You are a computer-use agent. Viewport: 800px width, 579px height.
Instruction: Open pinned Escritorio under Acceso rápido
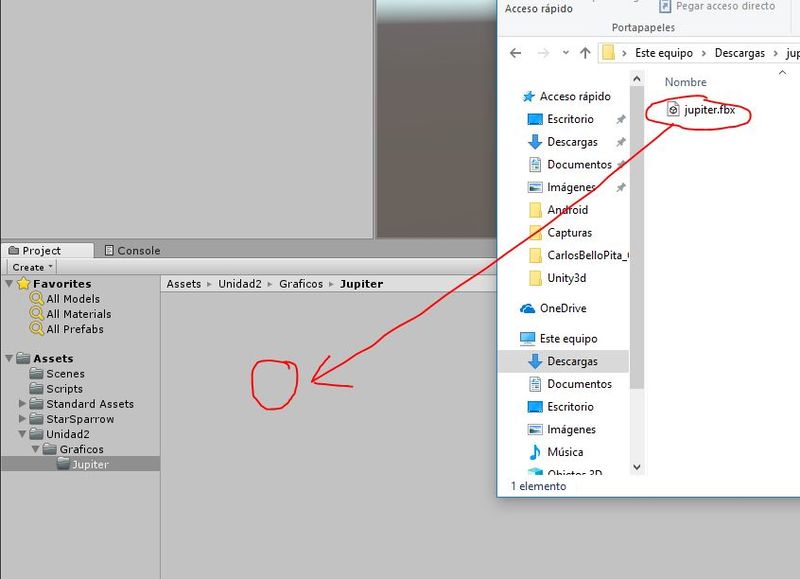(x=570, y=119)
